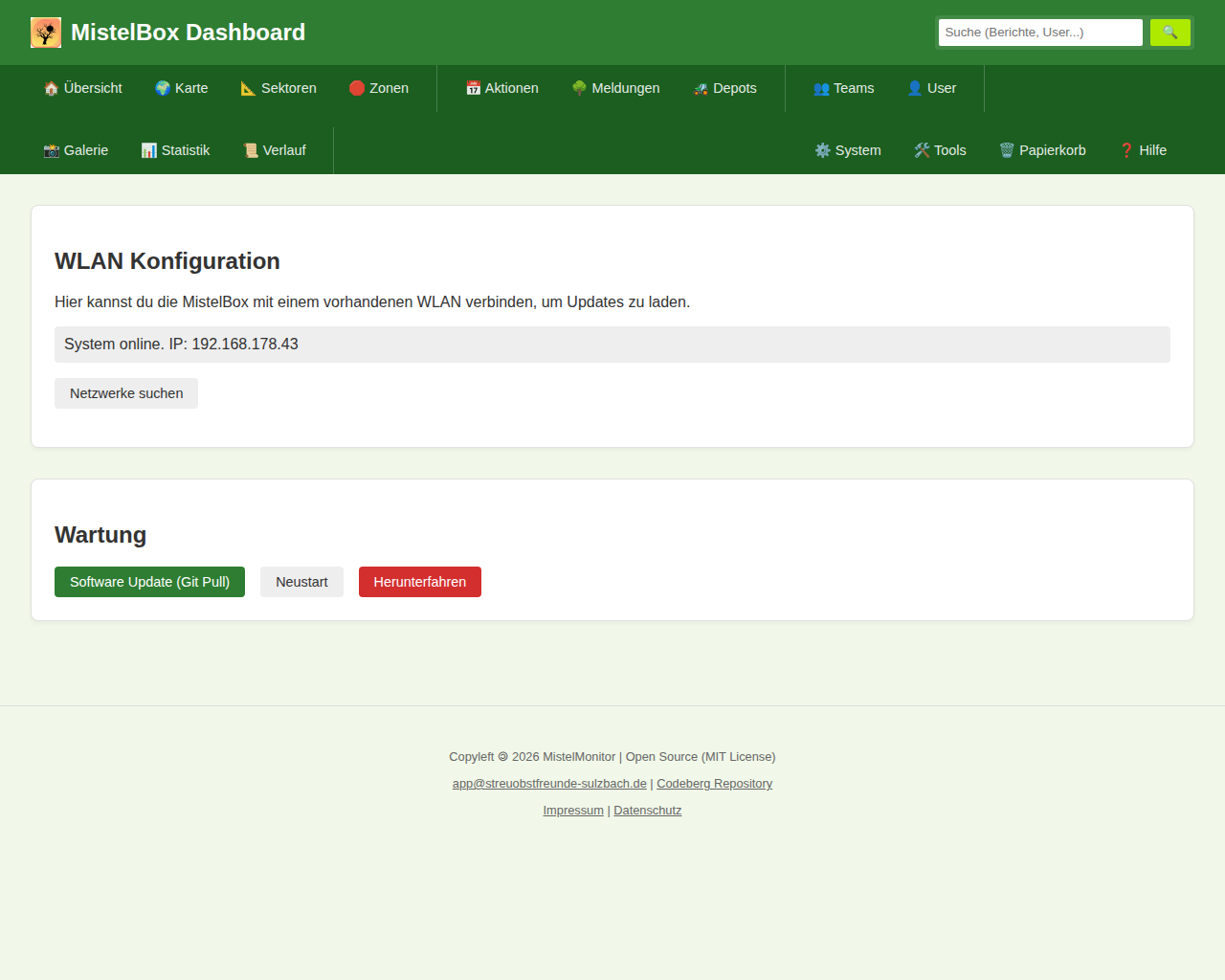Open Karte via the globe icon

163,88
